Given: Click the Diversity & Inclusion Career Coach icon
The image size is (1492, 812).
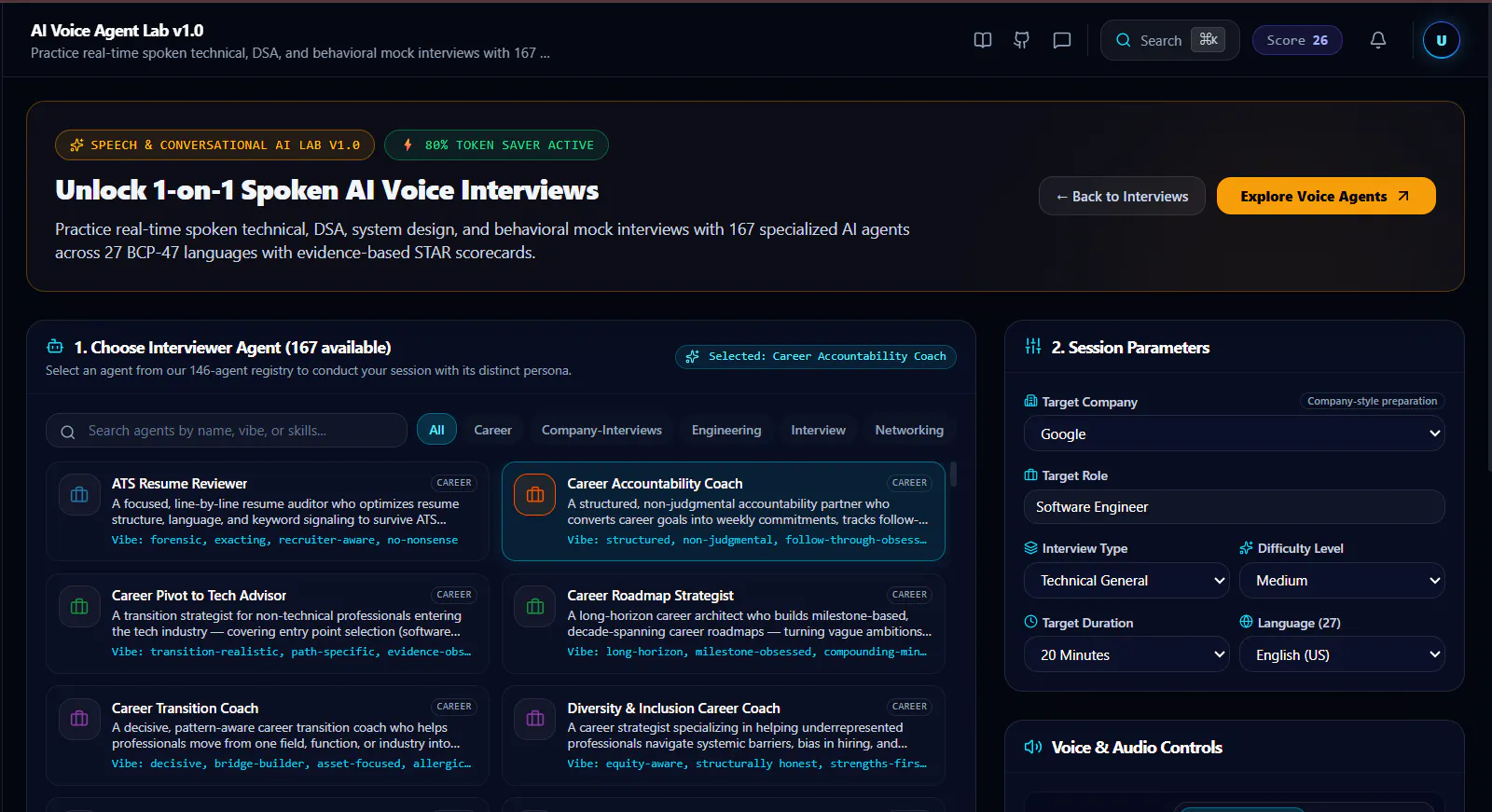Looking at the screenshot, I should pos(535,719).
